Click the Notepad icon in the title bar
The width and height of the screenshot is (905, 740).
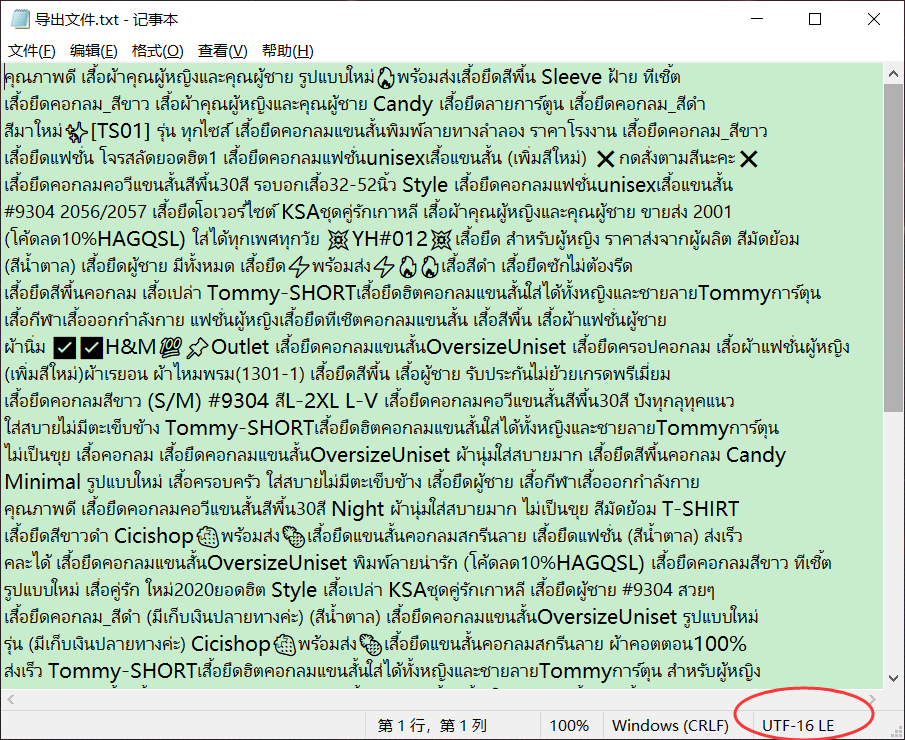tap(19, 19)
